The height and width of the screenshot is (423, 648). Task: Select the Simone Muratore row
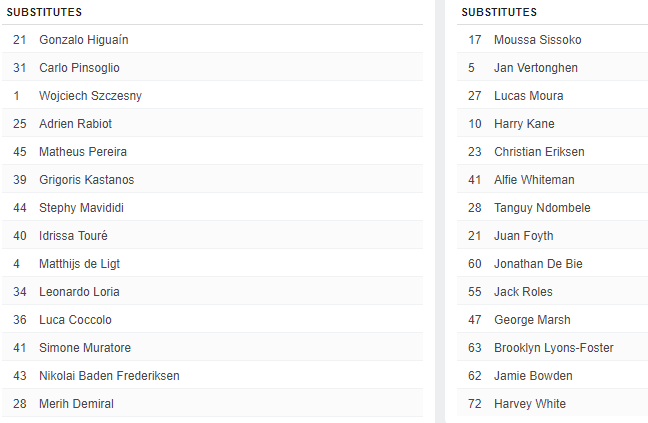(x=84, y=348)
